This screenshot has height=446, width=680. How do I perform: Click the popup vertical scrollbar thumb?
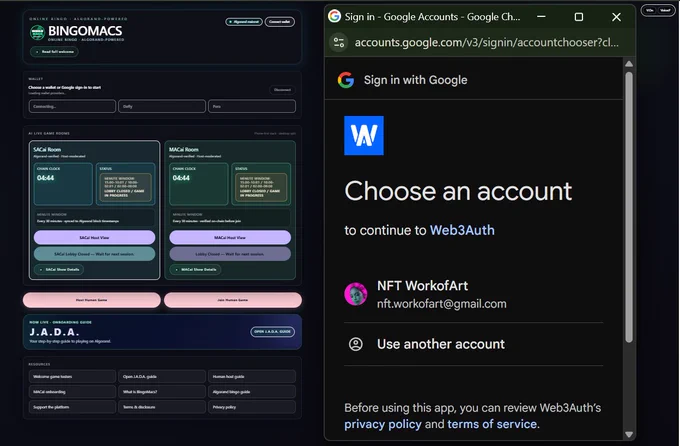629,207
